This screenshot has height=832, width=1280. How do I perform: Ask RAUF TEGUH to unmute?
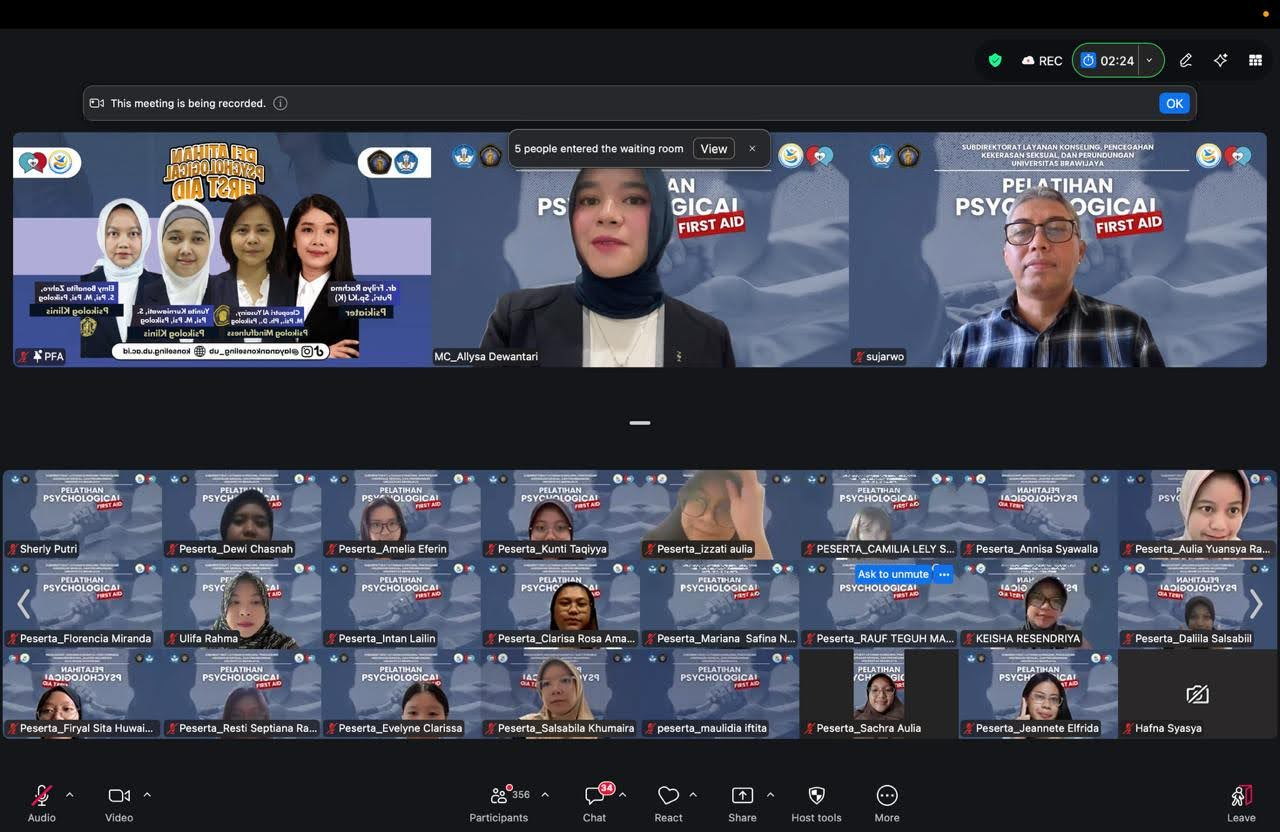coord(893,574)
